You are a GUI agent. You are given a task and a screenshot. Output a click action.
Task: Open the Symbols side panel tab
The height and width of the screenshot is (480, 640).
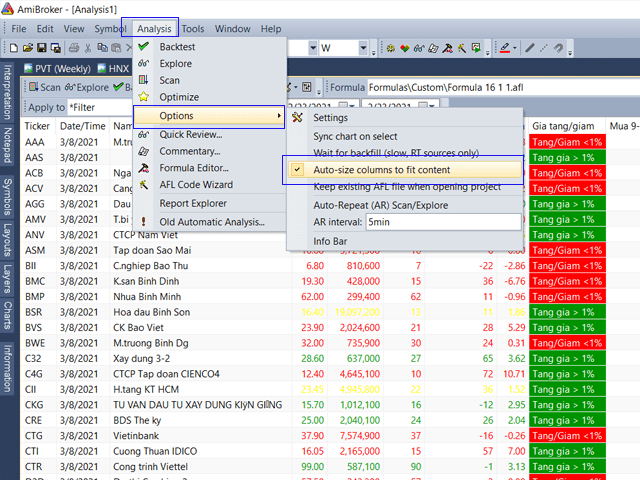7,196
